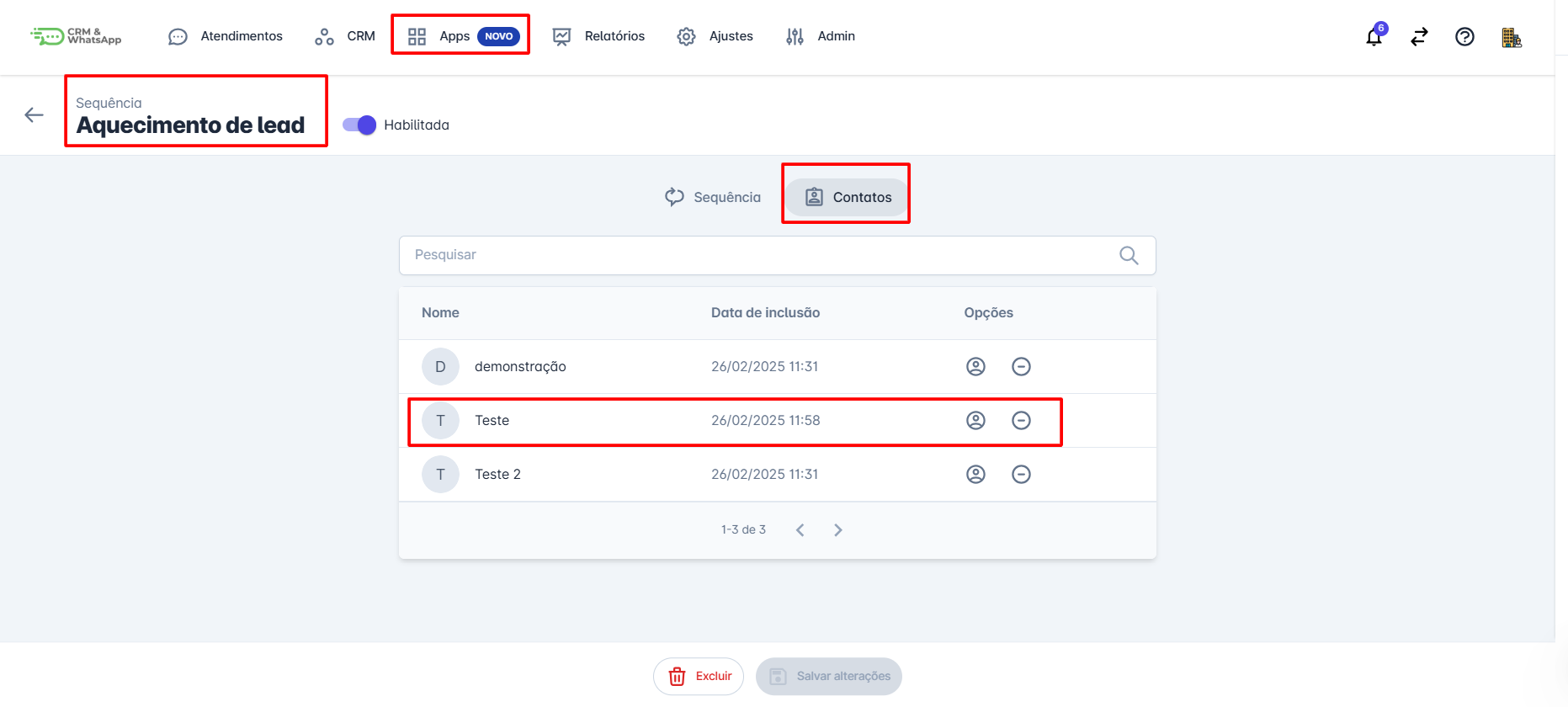View profile of demonstração contact

[x=975, y=367]
